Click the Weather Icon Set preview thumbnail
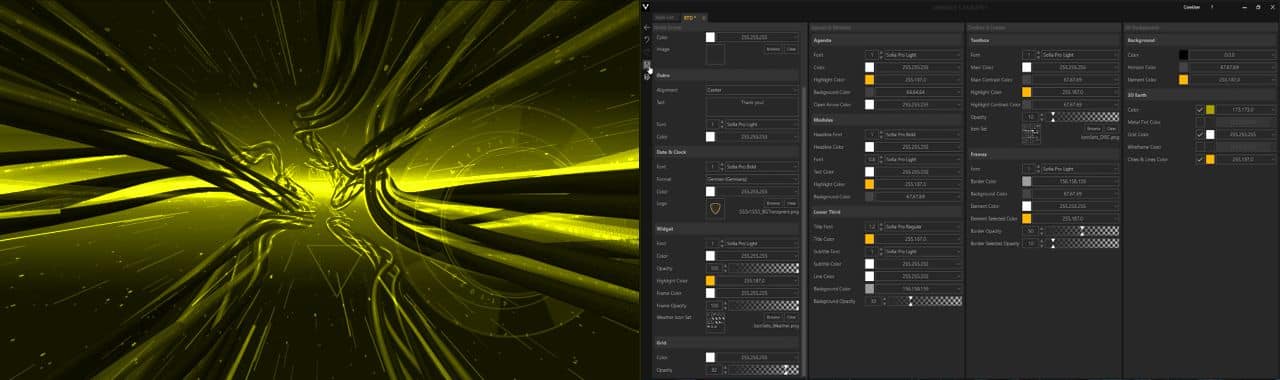The height and width of the screenshot is (380, 1280). 716,321
